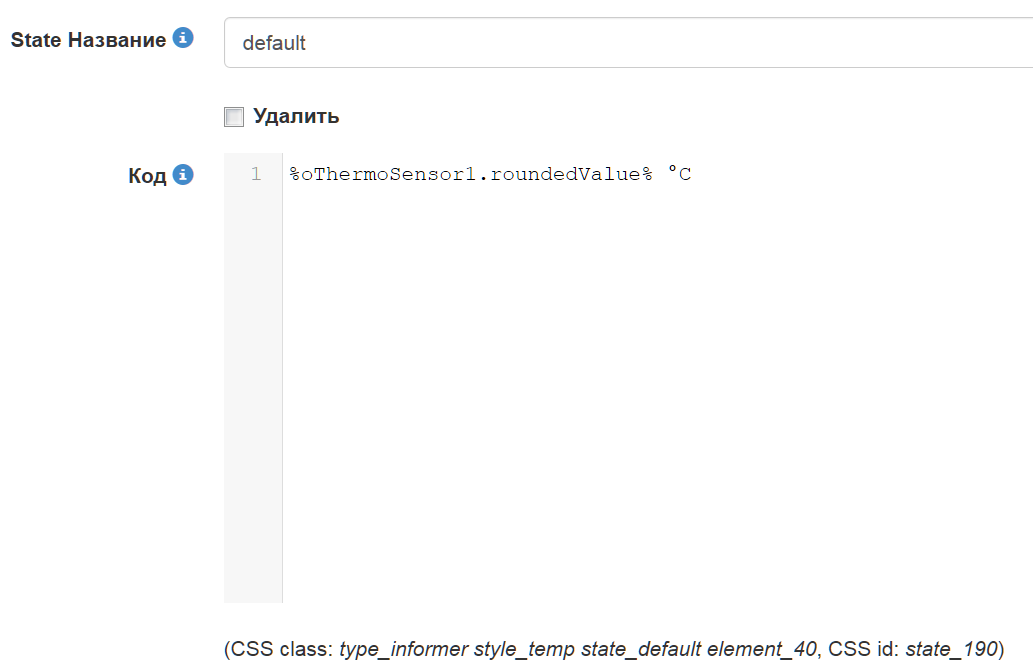Image resolution: width=1033 pixels, height=672 pixels.
Task: Place cursor after °C in code
Action: [693, 174]
